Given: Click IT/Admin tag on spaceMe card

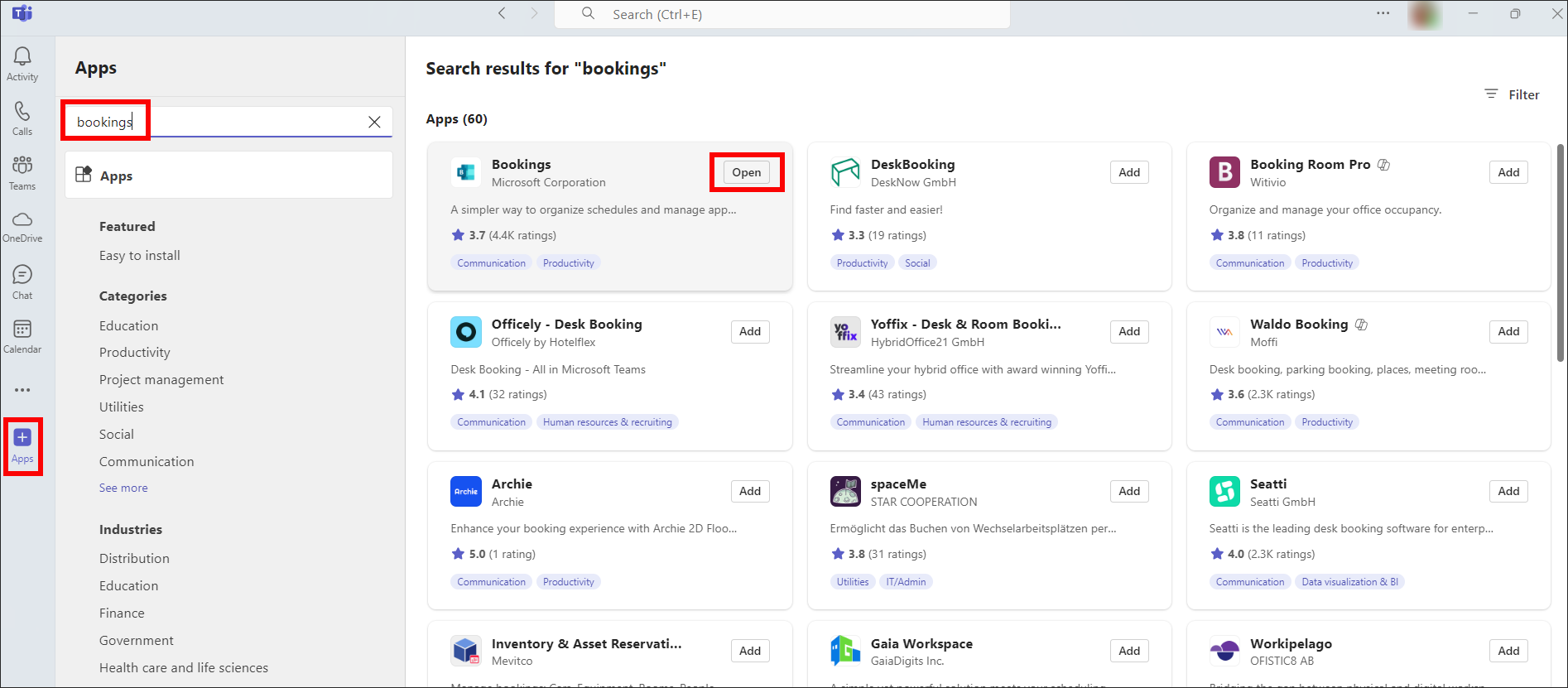Looking at the screenshot, I should pyautogui.click(x=906, y=582).
